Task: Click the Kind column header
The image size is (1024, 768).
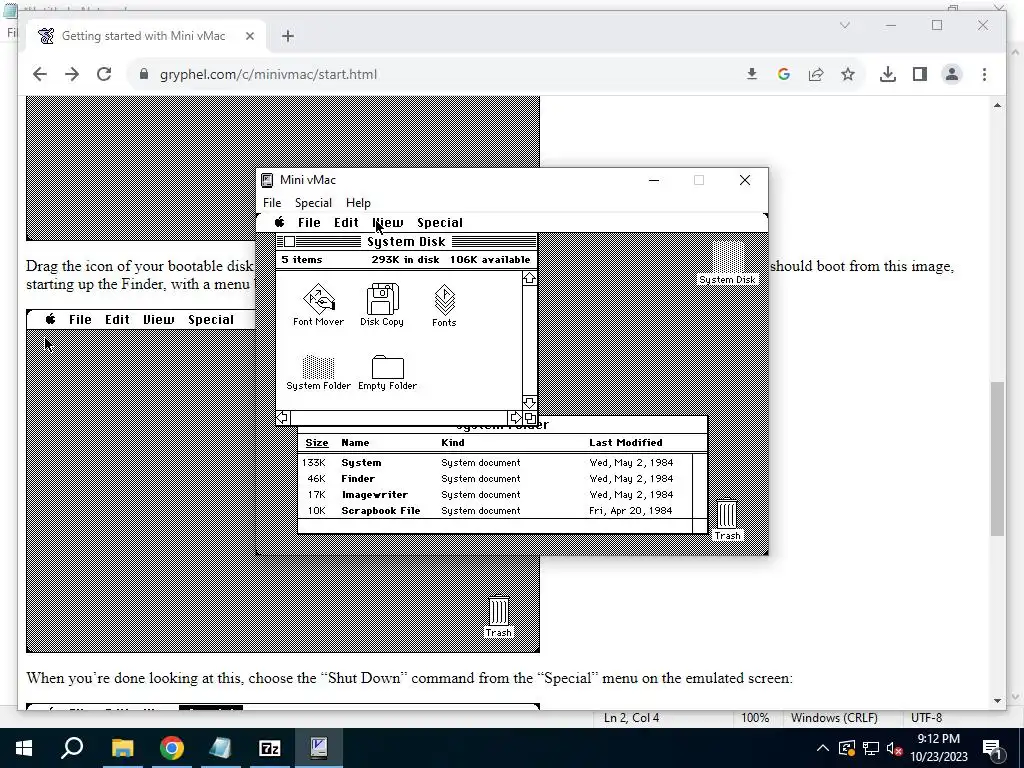Action: pyautogui.click(x=453, y=443)
